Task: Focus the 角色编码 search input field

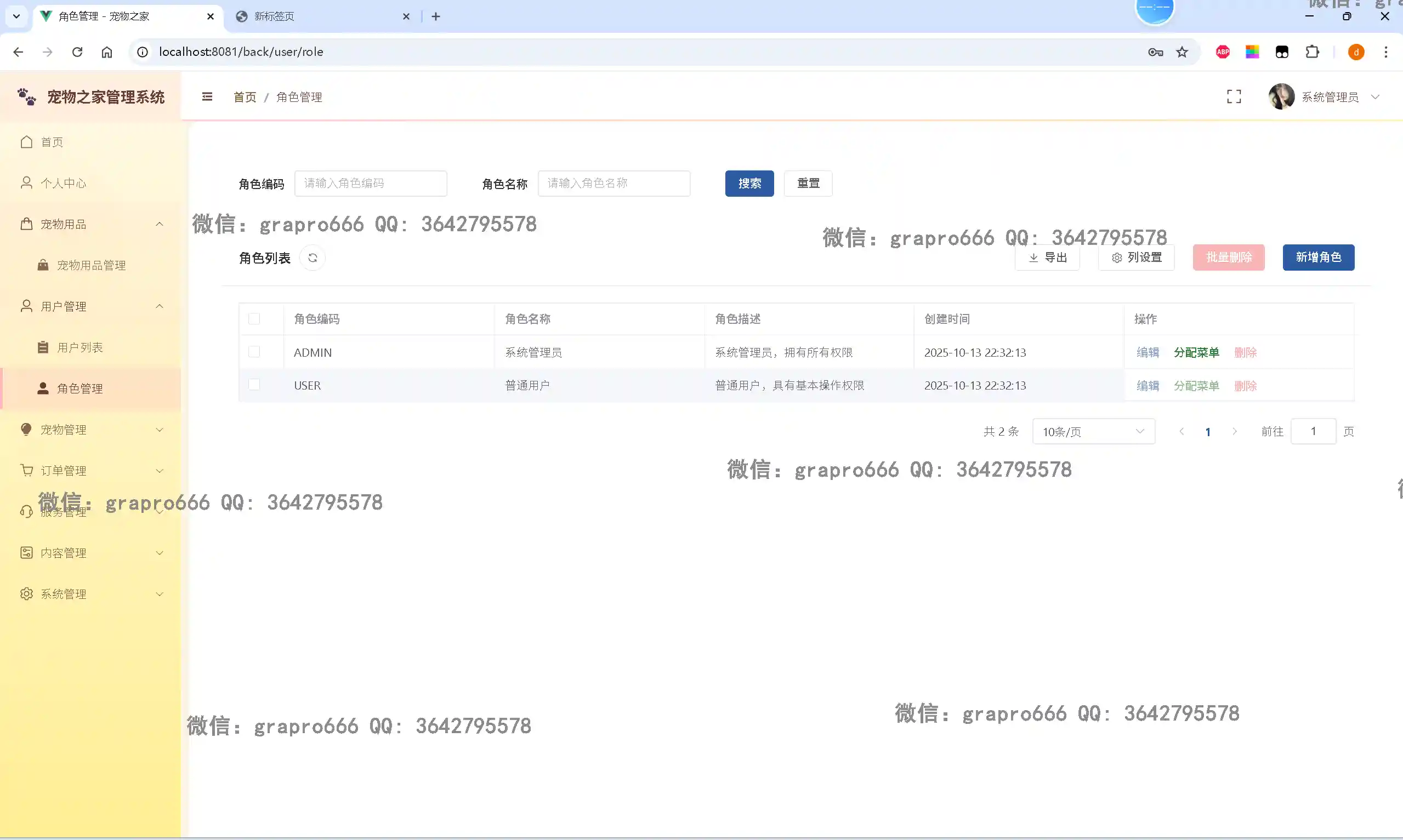Action: pyautogui.click(x=370, y=184)
